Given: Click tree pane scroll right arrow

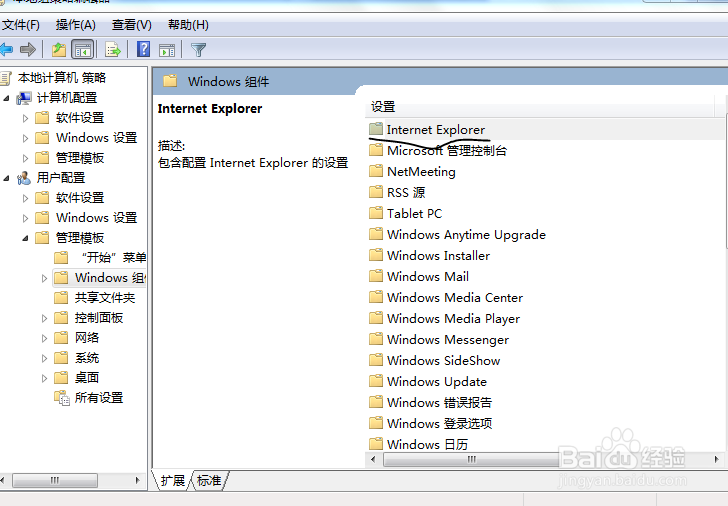Looking at the screenshot, I should click(x=137, y=480).
